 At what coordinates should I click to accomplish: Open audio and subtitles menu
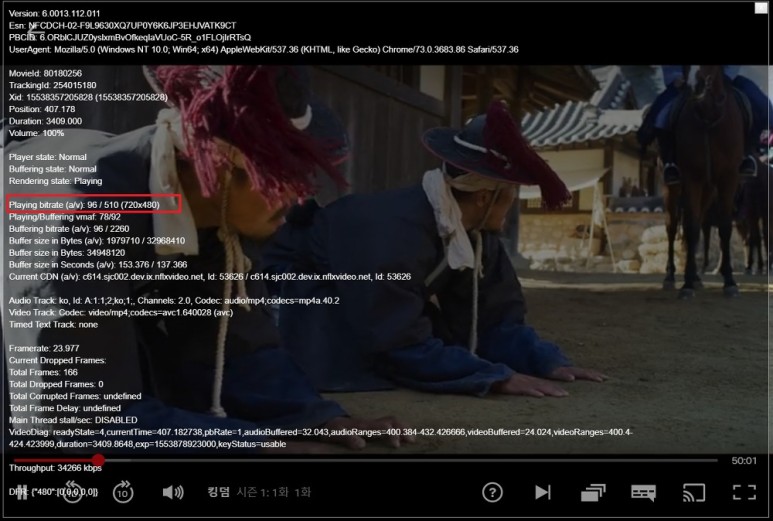pos(643,492)
